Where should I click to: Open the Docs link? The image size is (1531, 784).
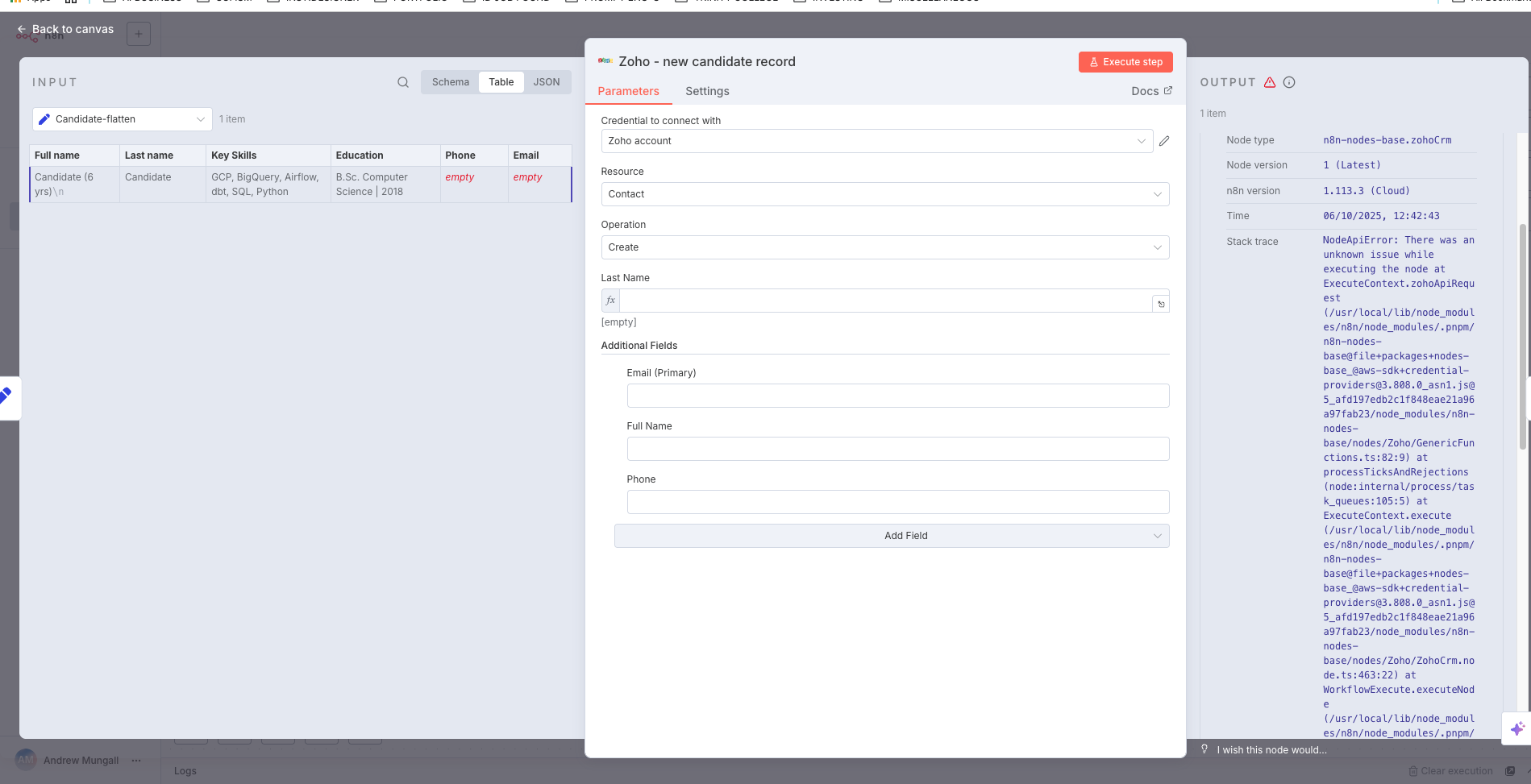click(x=1151, y=91)
